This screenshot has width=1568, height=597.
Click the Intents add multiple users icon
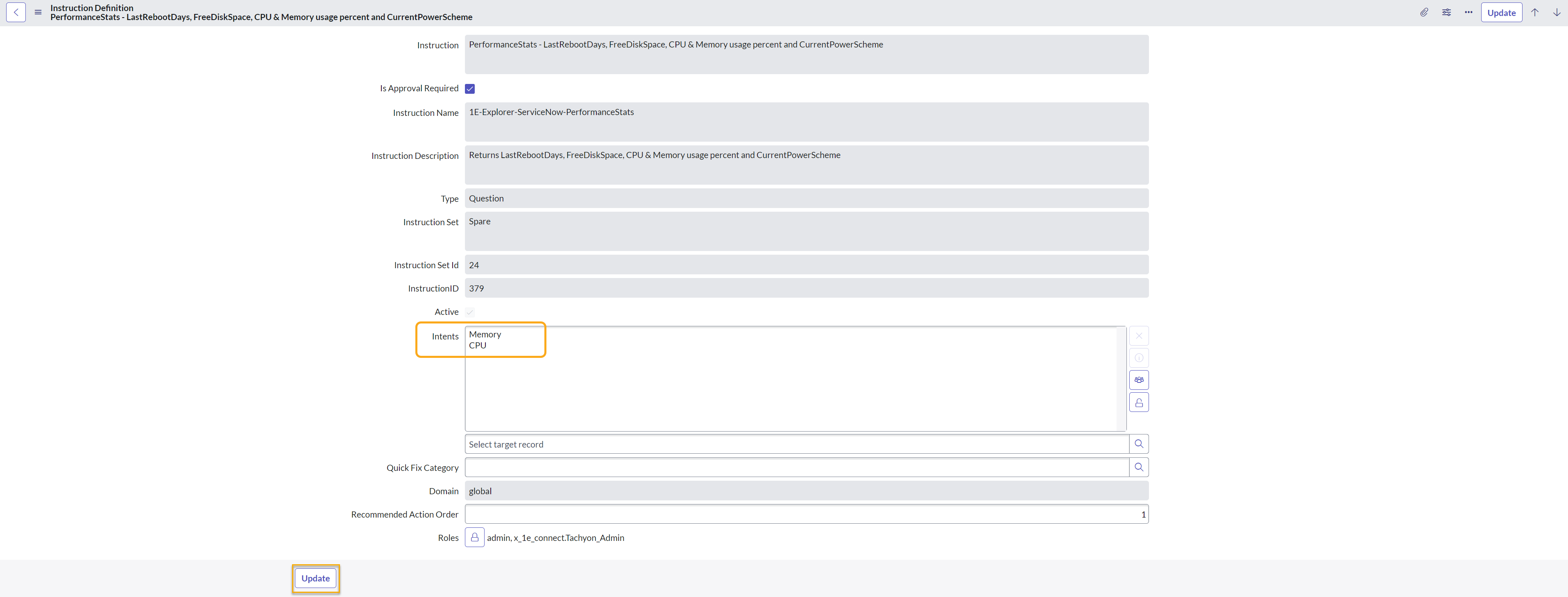coord(1138,380)
